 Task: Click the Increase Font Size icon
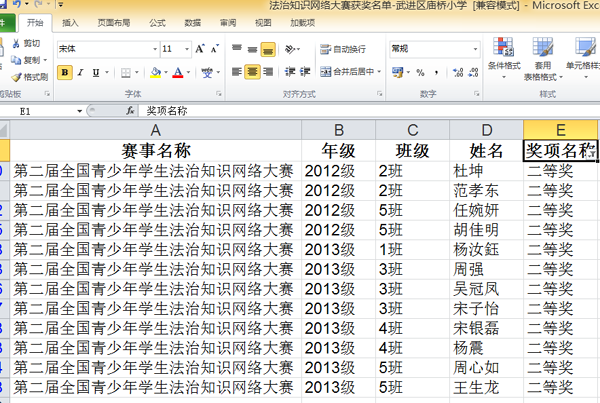pyautogui.click(x=201, y=48)
